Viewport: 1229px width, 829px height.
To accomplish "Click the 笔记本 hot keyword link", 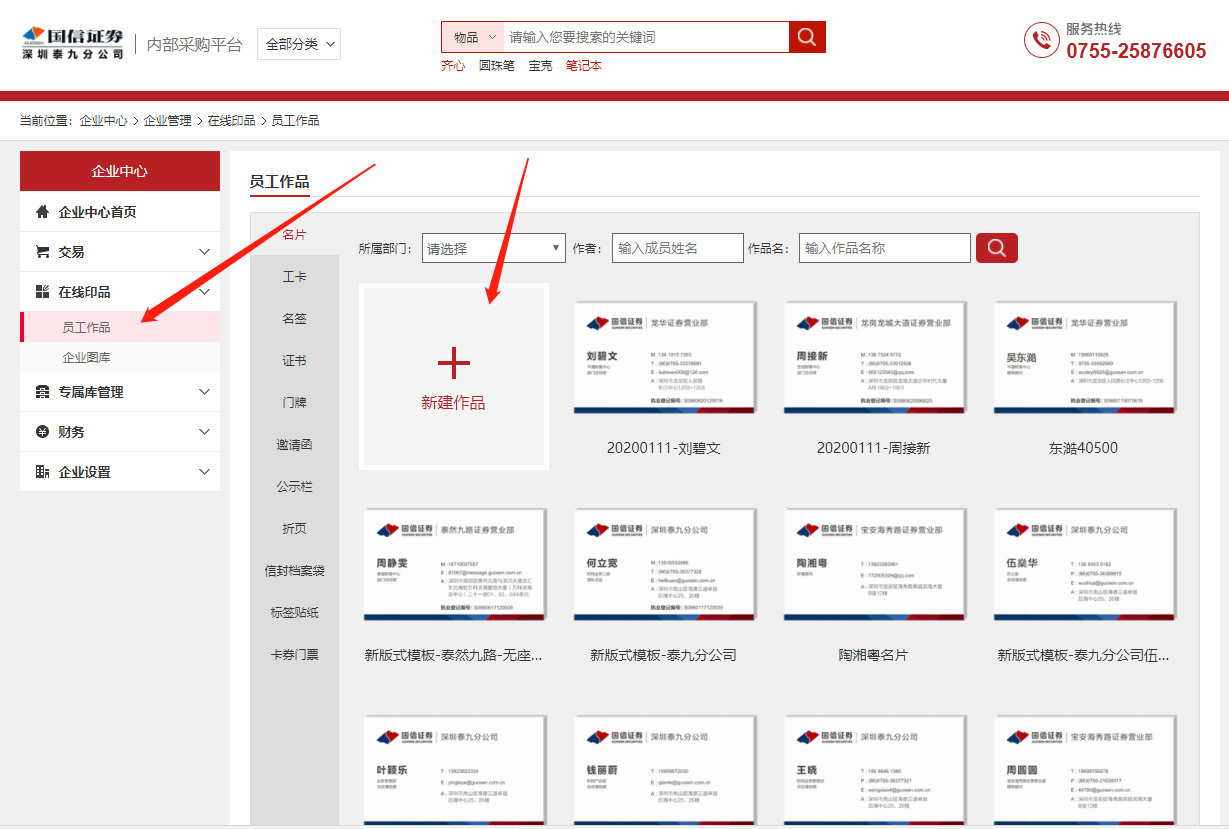I will coord(584,66).
